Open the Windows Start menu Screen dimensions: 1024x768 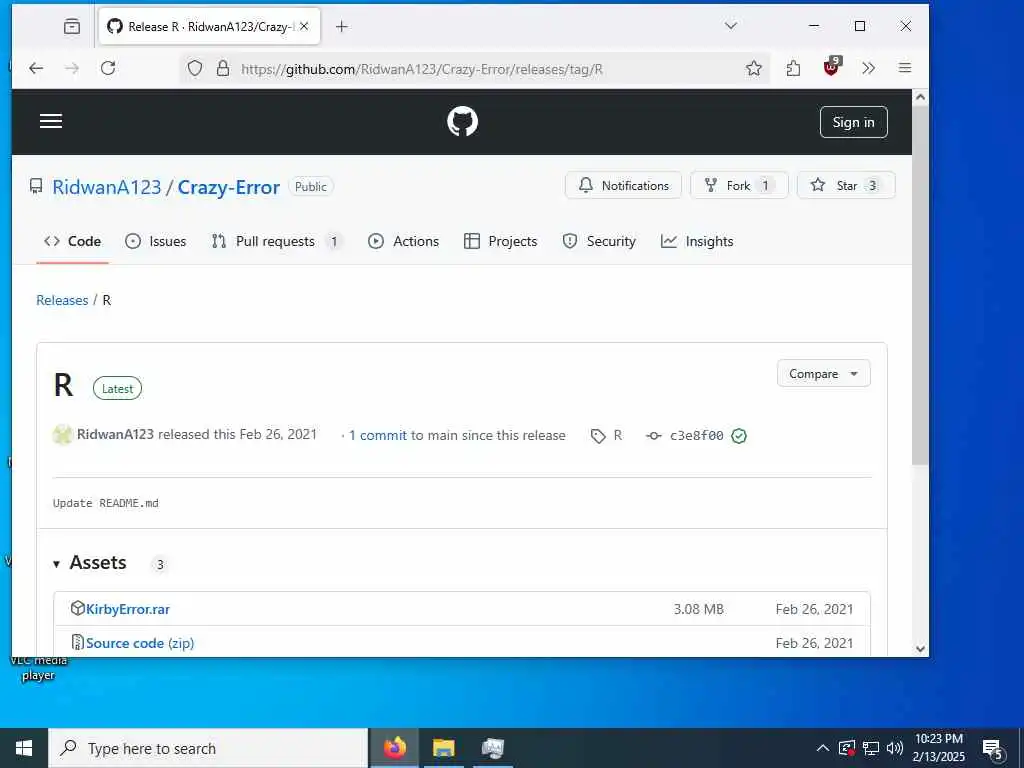pyautogui.click(x=24, y=748)
